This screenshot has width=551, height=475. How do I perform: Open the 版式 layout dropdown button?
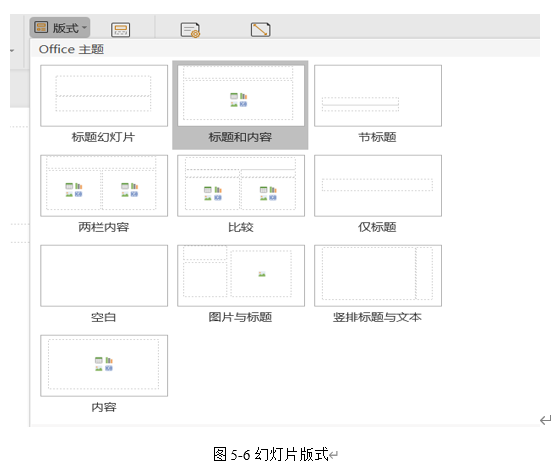click(x=60, y=27)
